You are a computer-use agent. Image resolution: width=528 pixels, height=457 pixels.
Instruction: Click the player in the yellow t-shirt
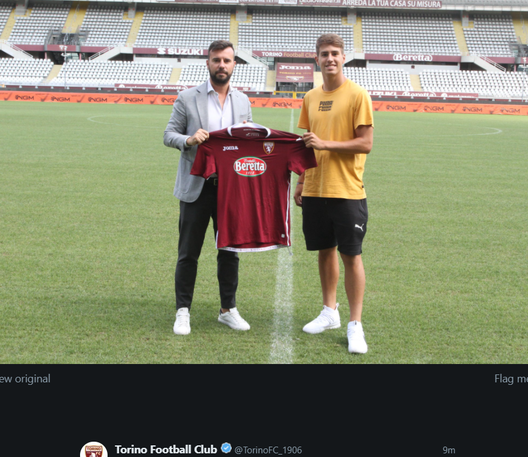(335, 194)
